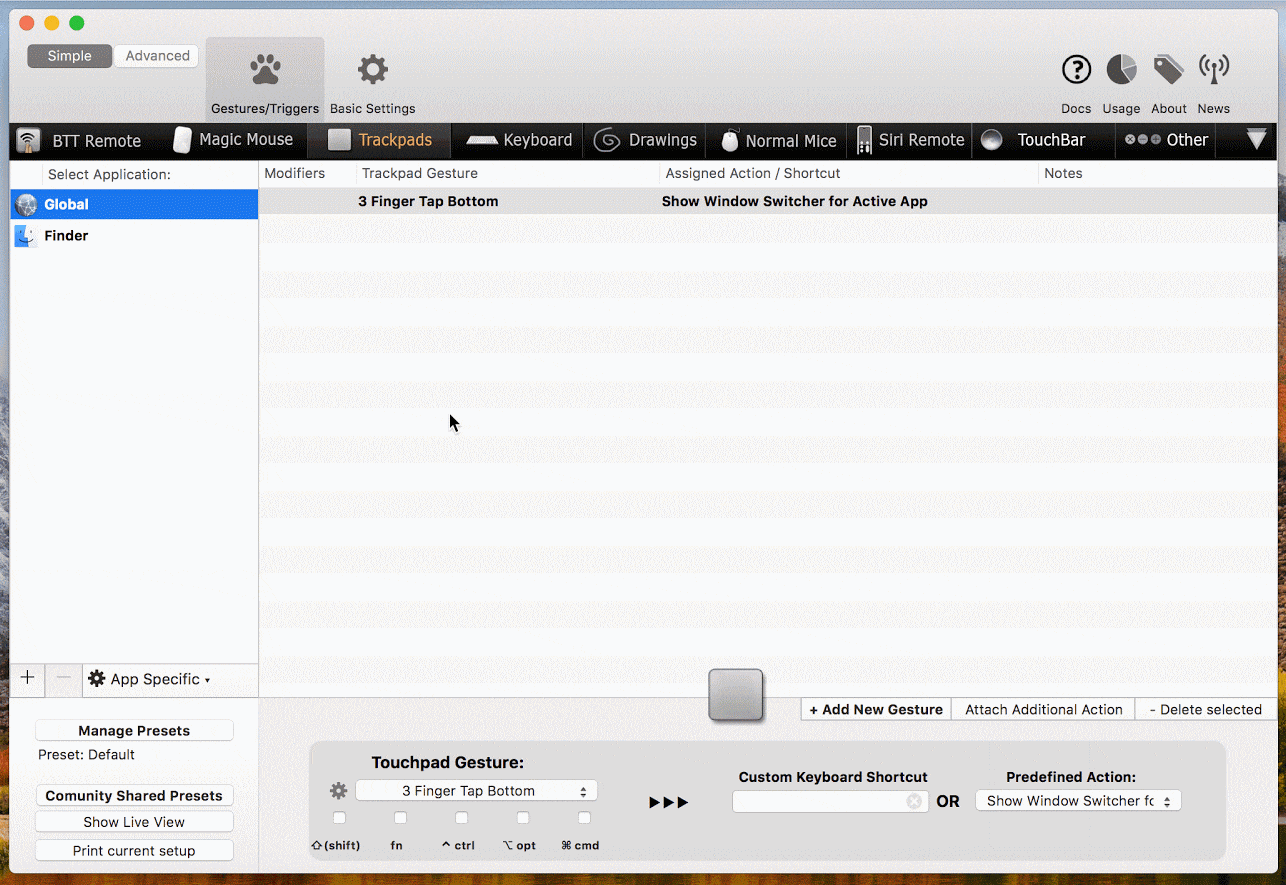1286x885 pixels.
Task: Click Delete selected button
Action: [1206, 709]
